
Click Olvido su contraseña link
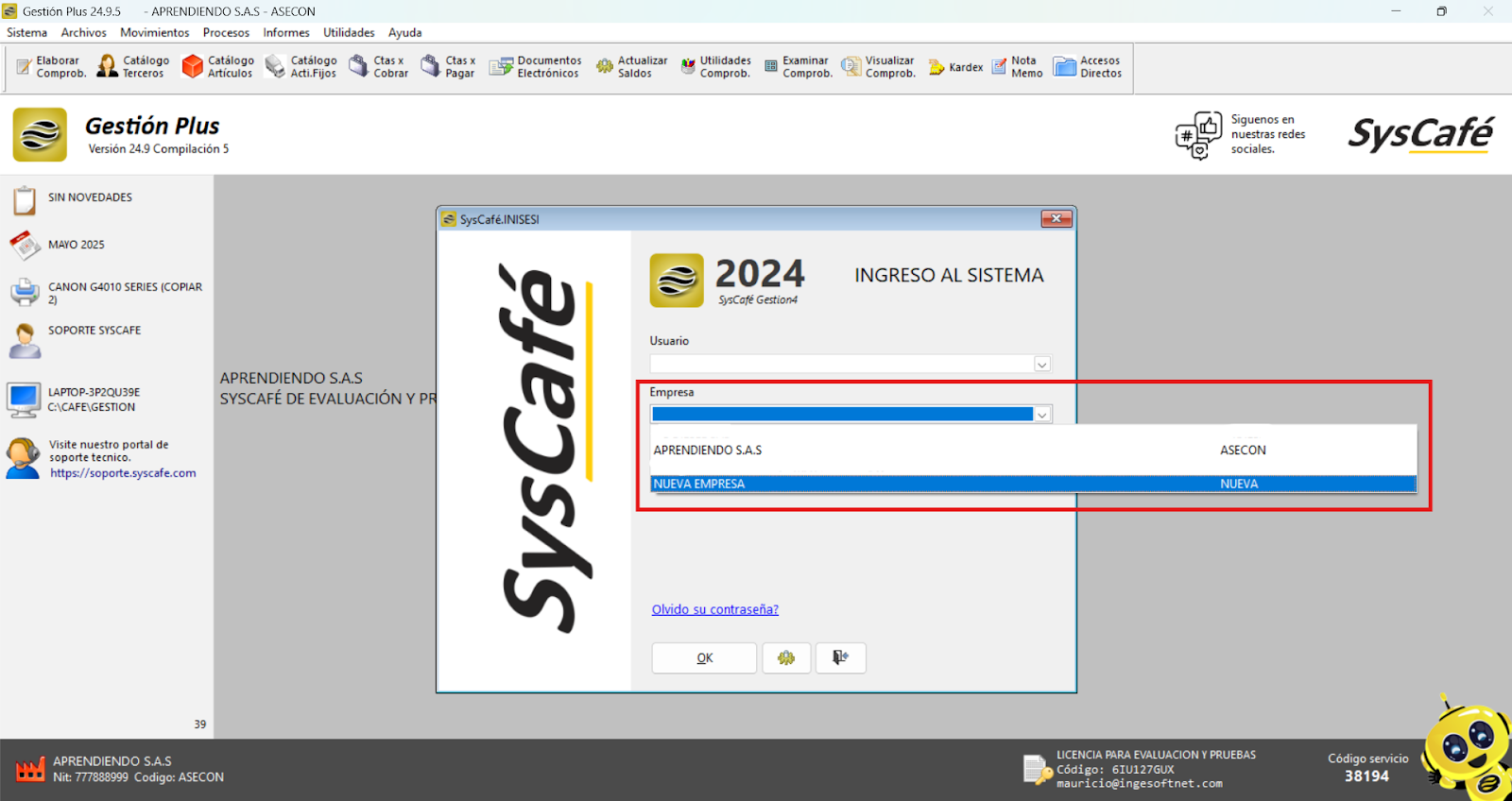714,609
